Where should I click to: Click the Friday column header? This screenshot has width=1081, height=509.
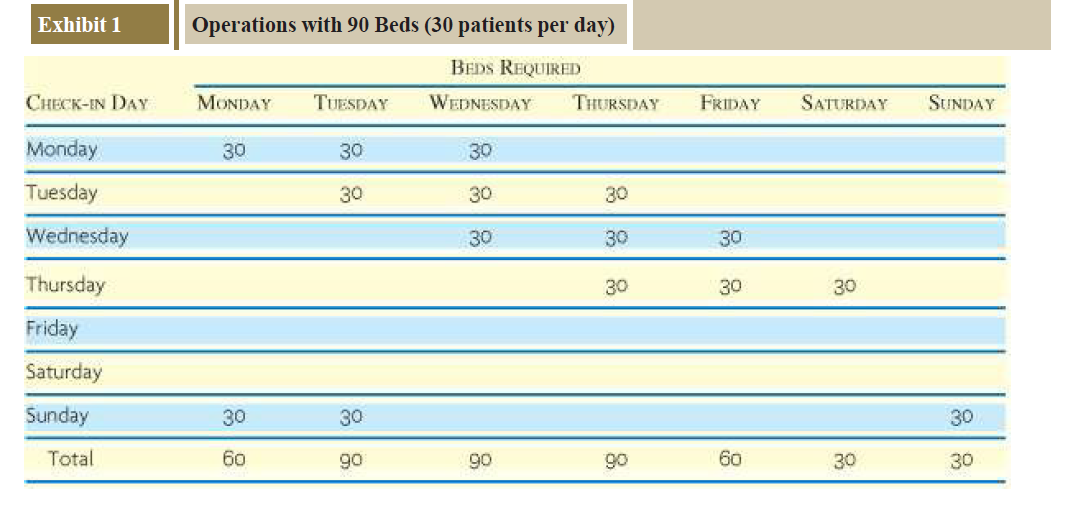pyautogui.click(x=730, y=103)
